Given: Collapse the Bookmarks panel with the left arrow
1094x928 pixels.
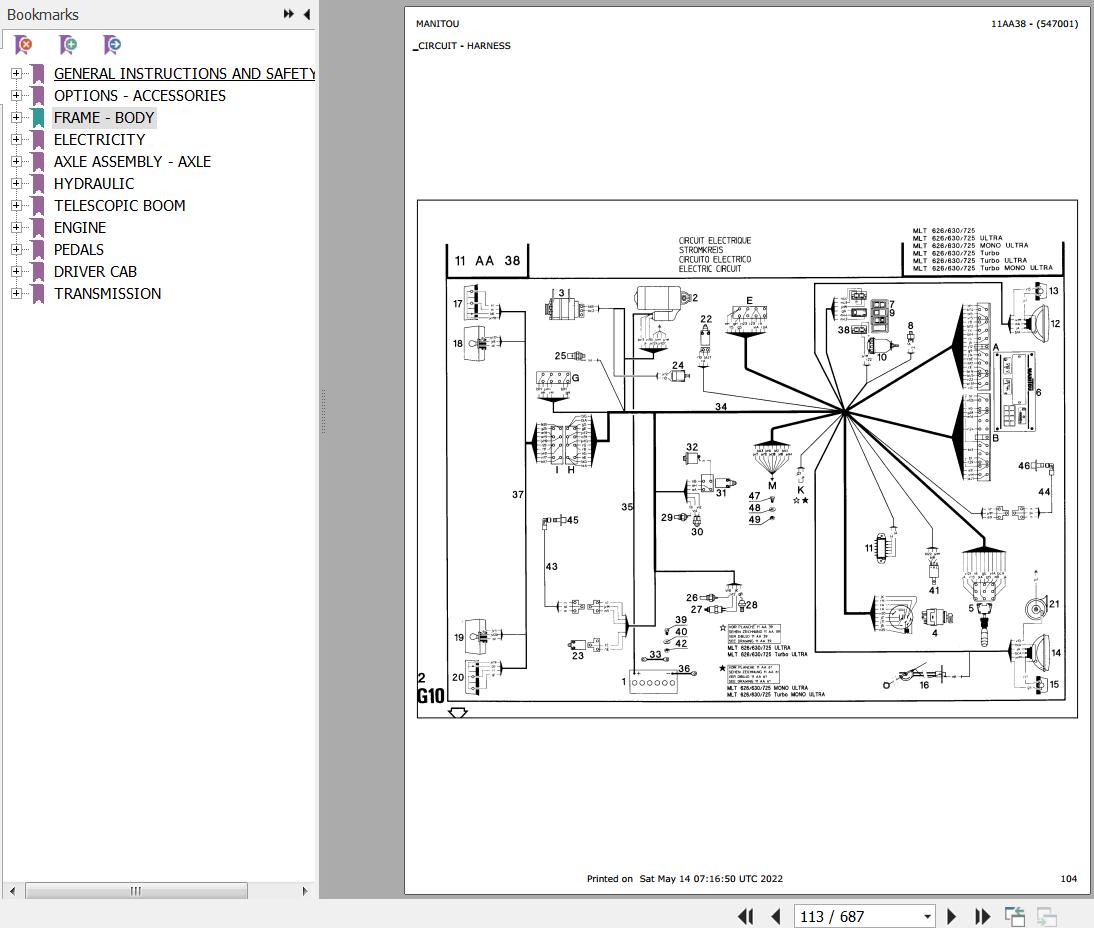Looking at the screenshot, I should click(x=306, y=14).
